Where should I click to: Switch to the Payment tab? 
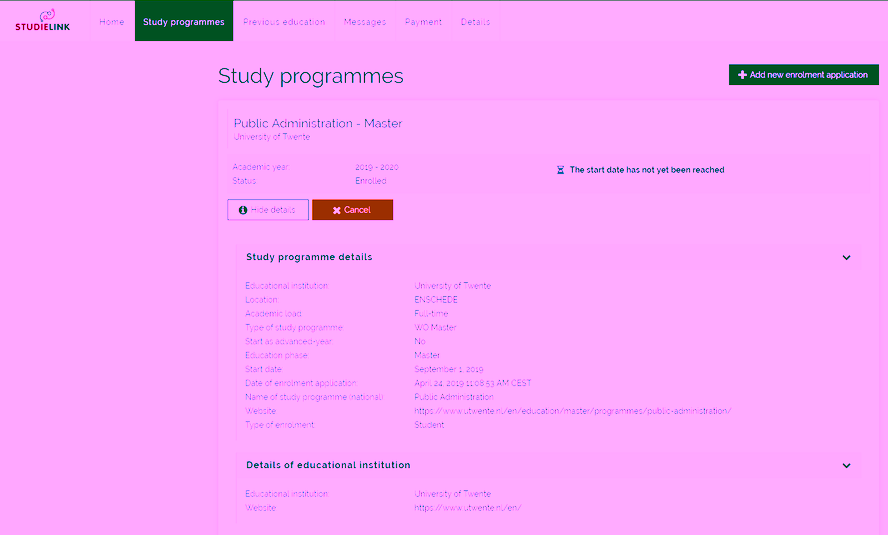click(x=423, y=22)
